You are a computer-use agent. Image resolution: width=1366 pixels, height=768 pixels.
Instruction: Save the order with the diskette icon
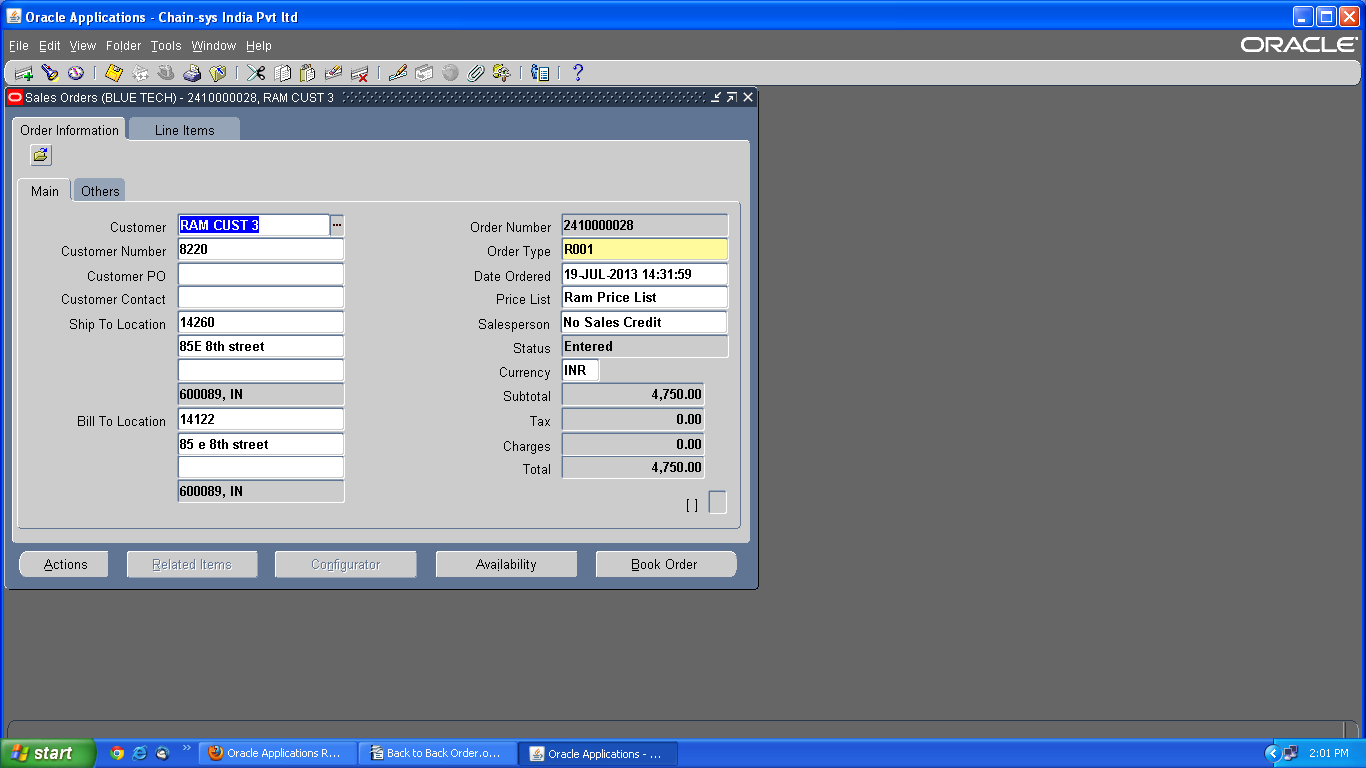(x=114, y=73)
